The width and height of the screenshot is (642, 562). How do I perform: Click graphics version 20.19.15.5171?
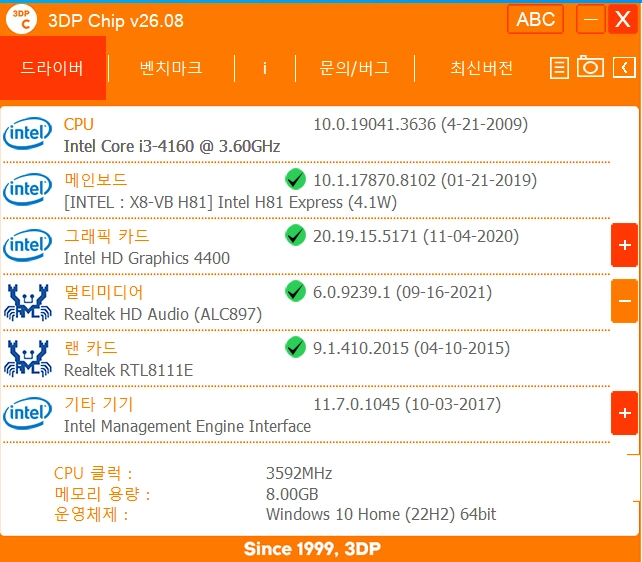pos(365,237)
